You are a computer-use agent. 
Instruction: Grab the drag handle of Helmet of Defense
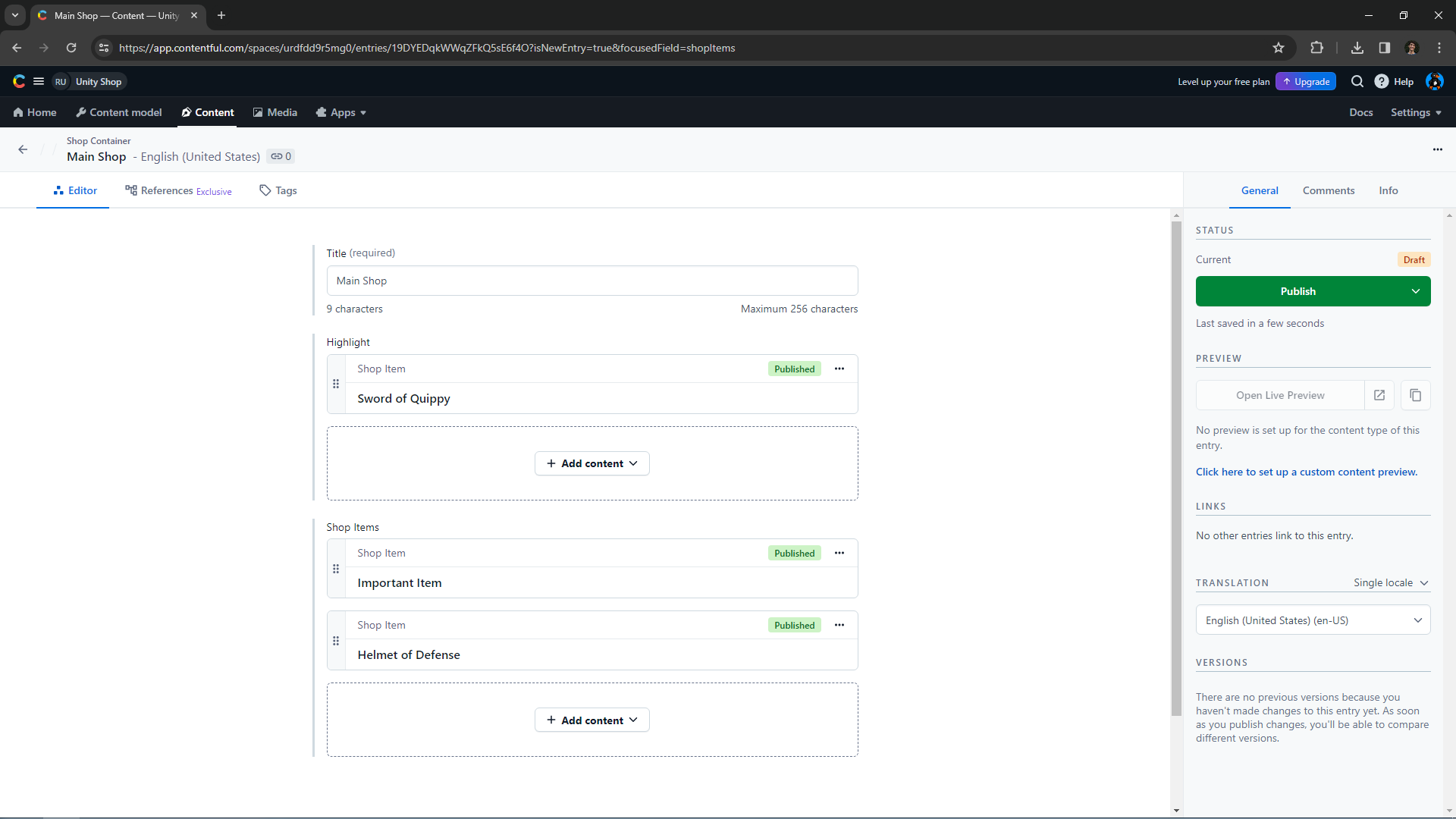(x=336, y=641)
